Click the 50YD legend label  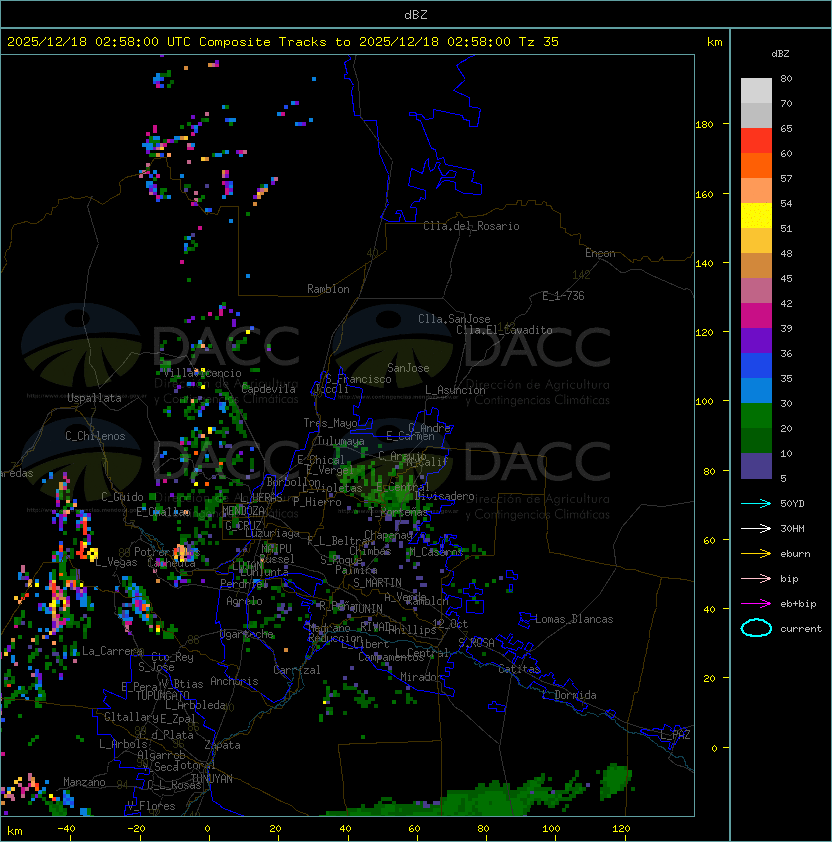tap(792, 503)
